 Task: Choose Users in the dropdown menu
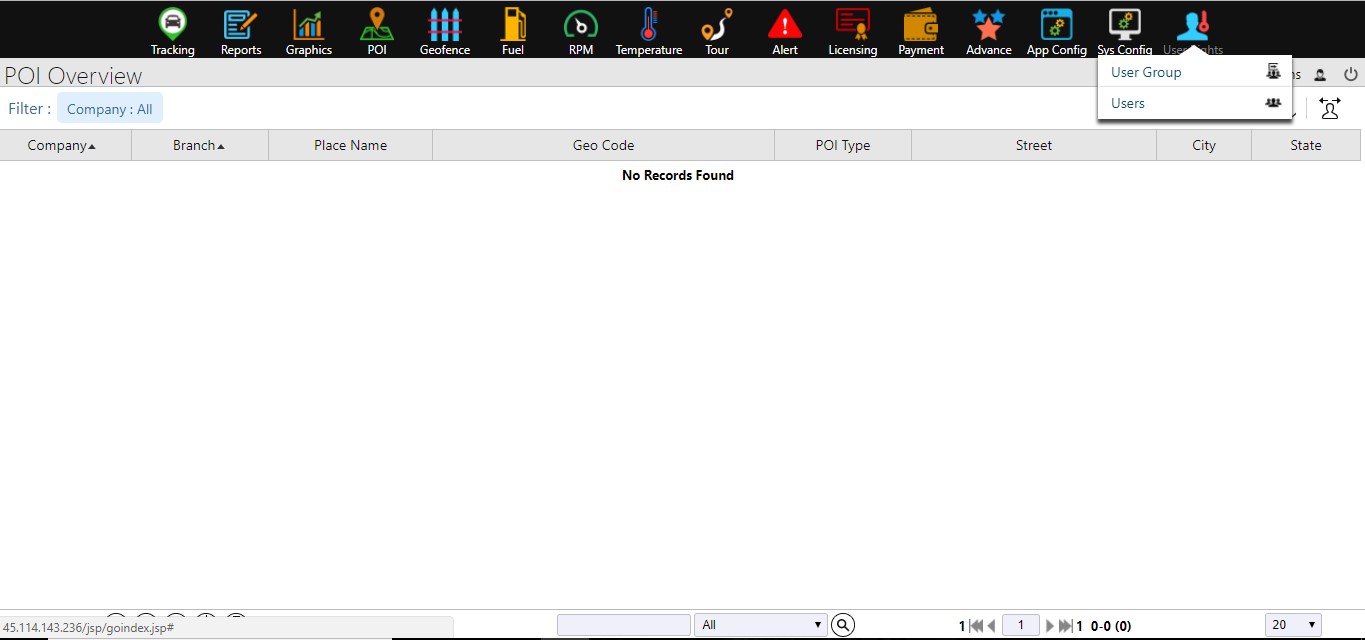(1128, 103)
